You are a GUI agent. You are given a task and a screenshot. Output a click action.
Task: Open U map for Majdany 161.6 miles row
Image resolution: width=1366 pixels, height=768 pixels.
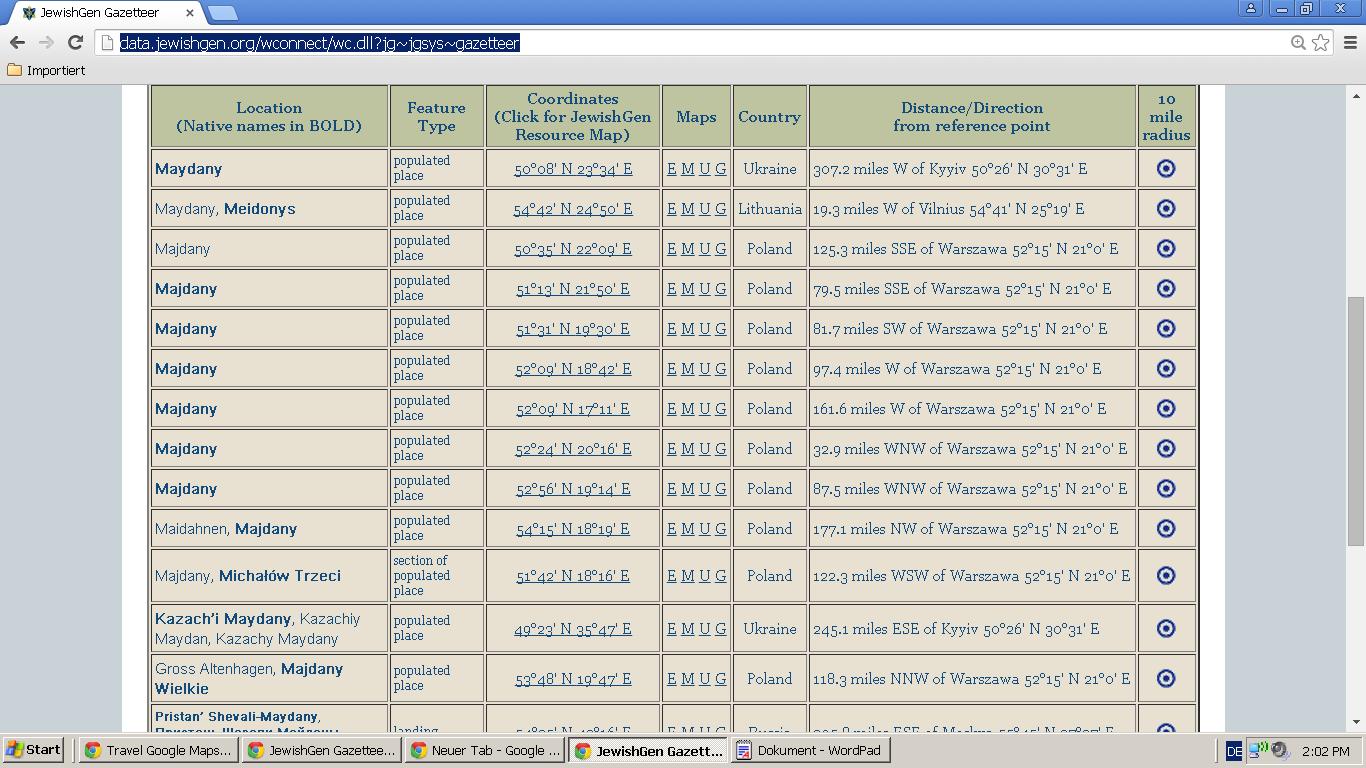pos(704,409)
